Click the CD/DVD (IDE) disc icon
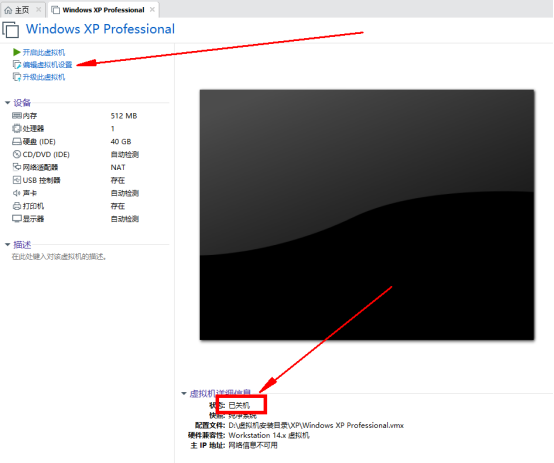The height and width of the screenshot is (463, 554). (17, 154)
